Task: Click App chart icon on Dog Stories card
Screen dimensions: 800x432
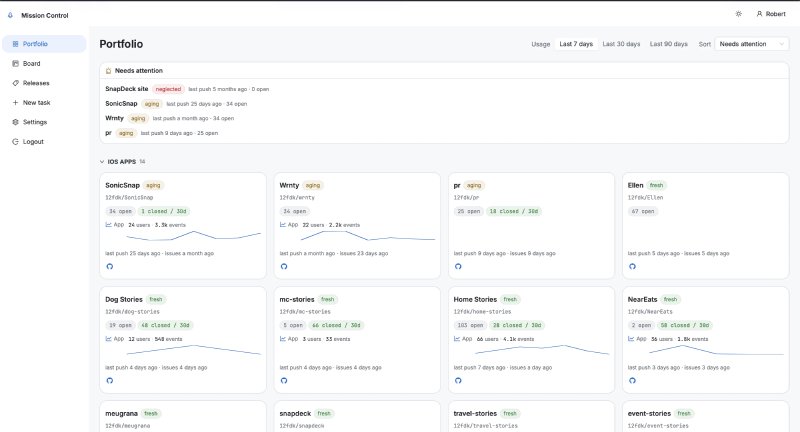Action: [108, 339]
